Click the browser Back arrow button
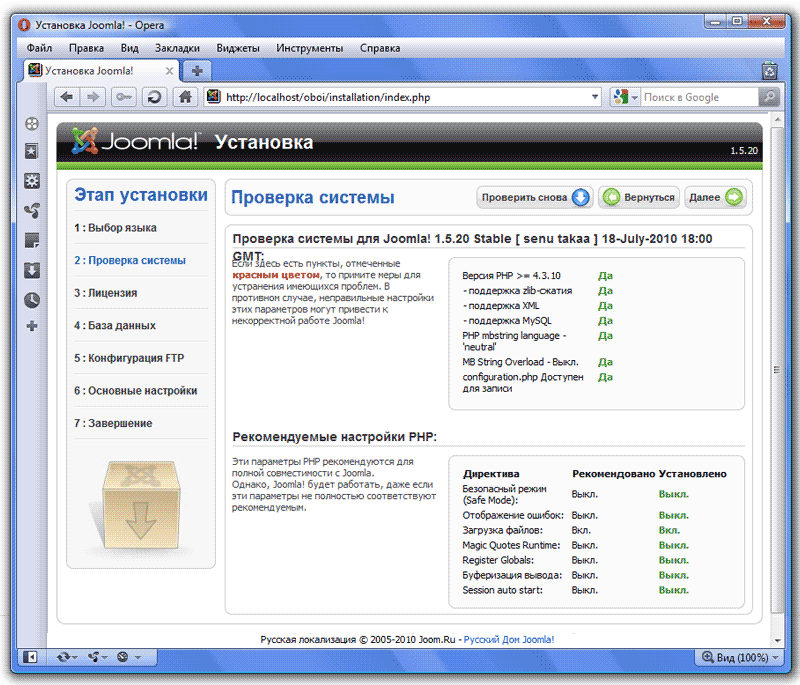800x685 pixels. click(x=67, y=97)
